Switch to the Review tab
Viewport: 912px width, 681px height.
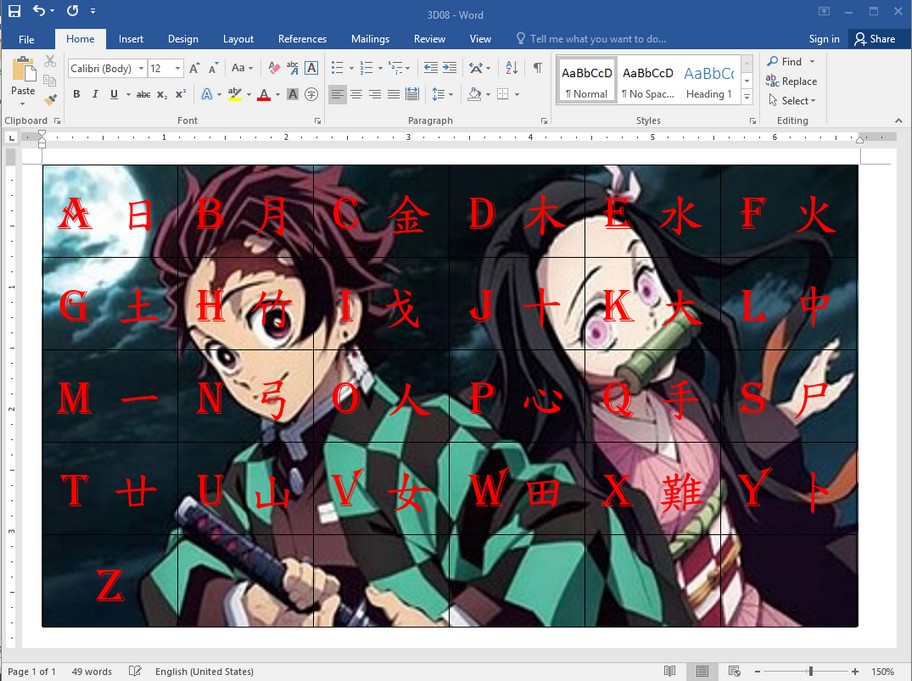click(x=429, y=39)
